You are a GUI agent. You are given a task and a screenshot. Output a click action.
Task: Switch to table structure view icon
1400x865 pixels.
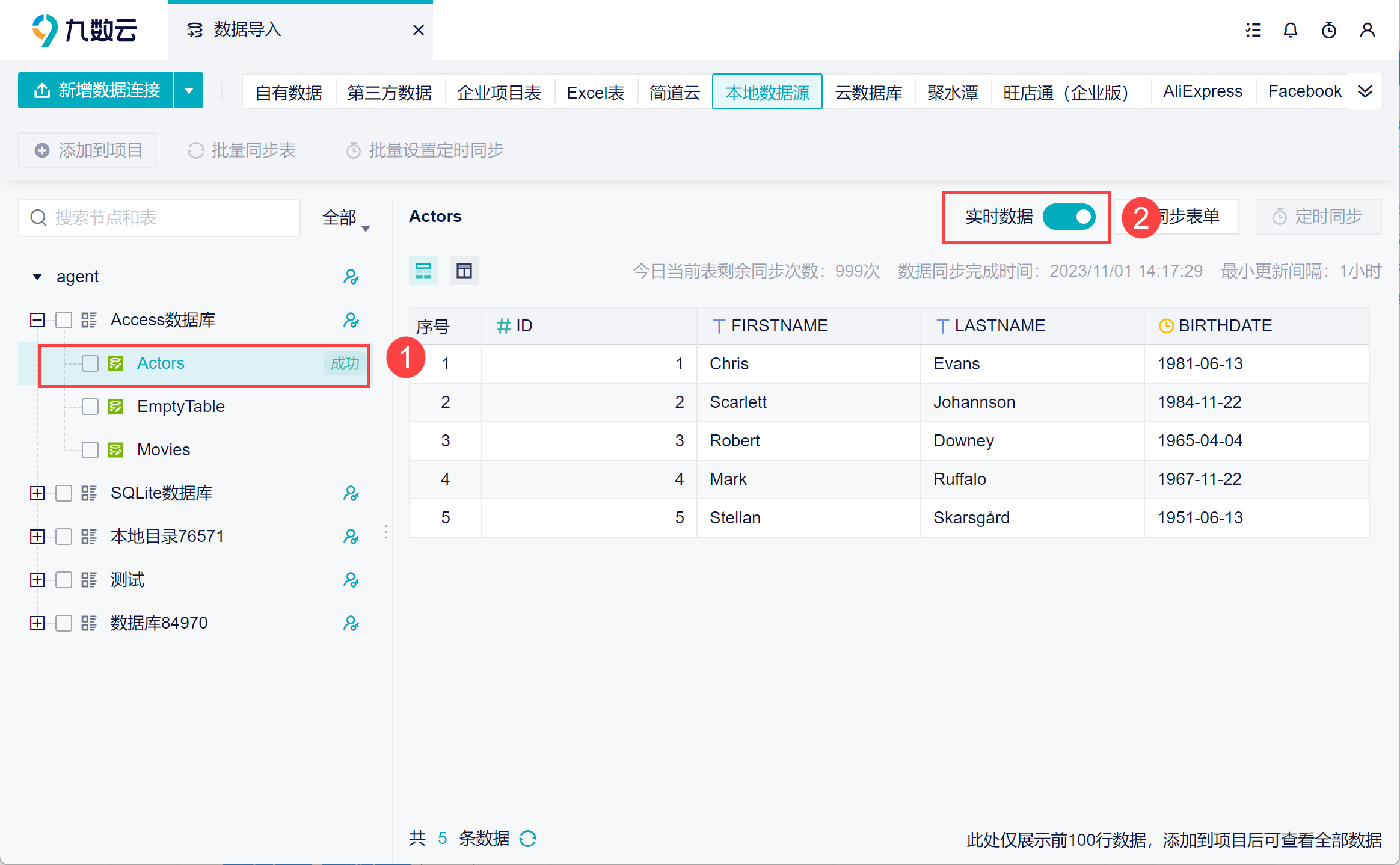(464, 271)
